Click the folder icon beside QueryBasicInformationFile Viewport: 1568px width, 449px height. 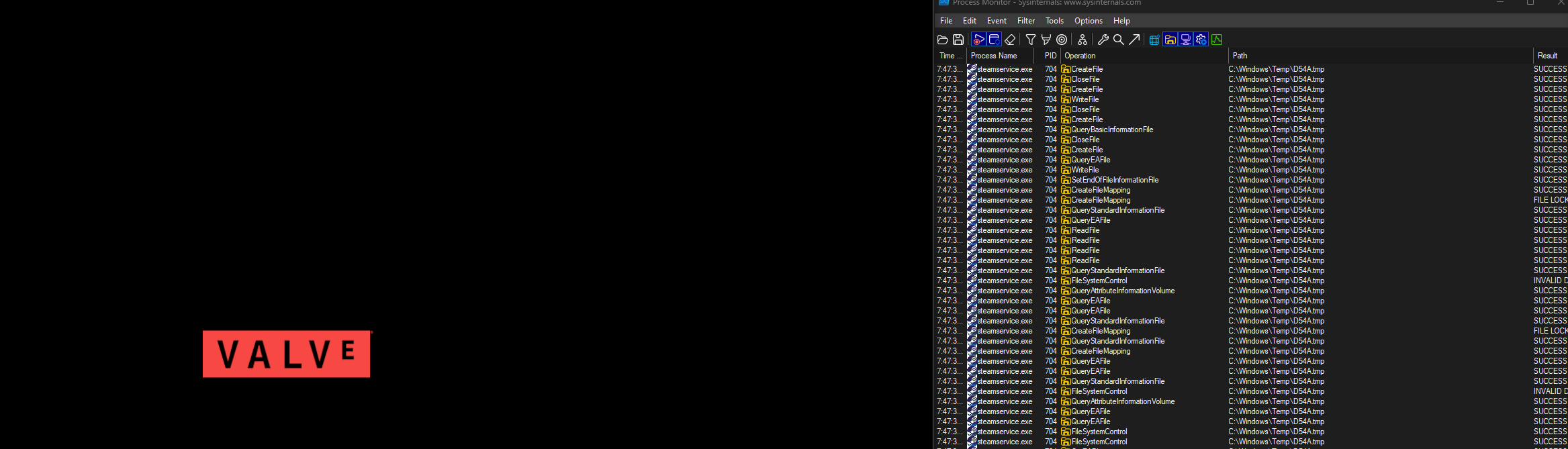(x=1066, y=130)
